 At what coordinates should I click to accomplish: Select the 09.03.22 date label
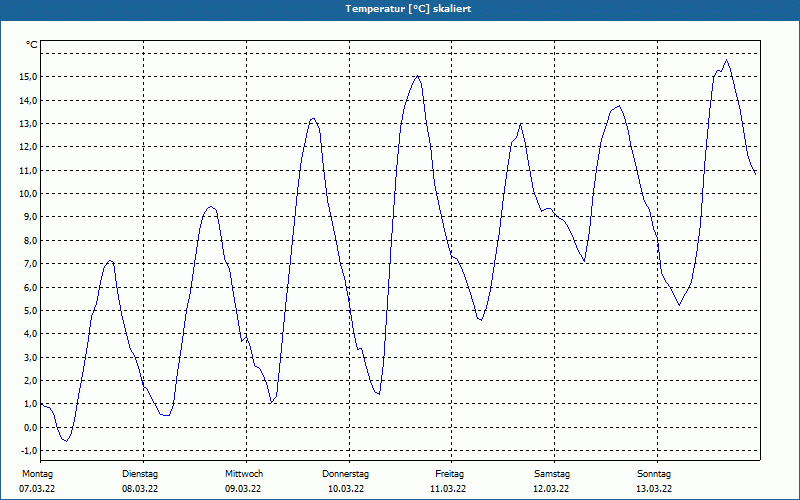point(243,489)
